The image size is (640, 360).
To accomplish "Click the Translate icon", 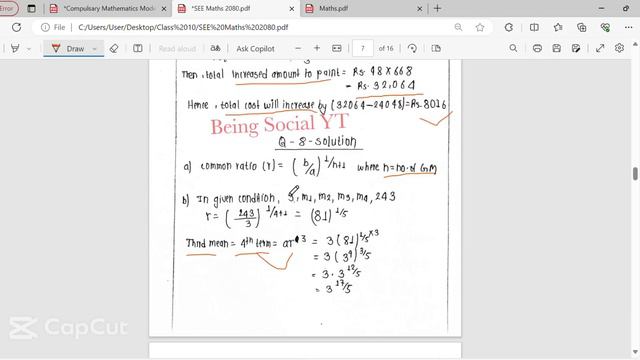I will 215,49.
